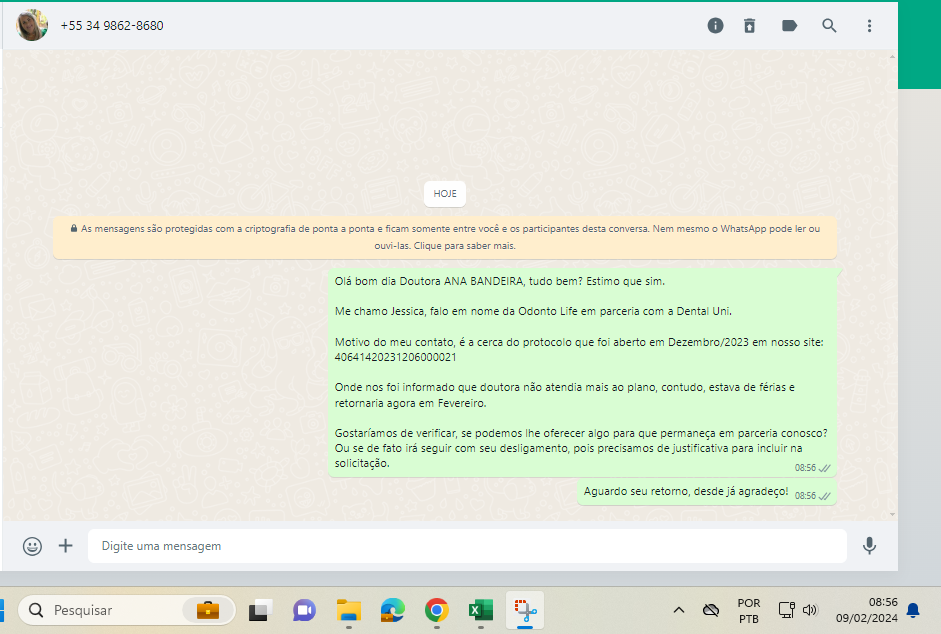Open Task View in taskbar
The image size is (941, 634).
[260, 610]
